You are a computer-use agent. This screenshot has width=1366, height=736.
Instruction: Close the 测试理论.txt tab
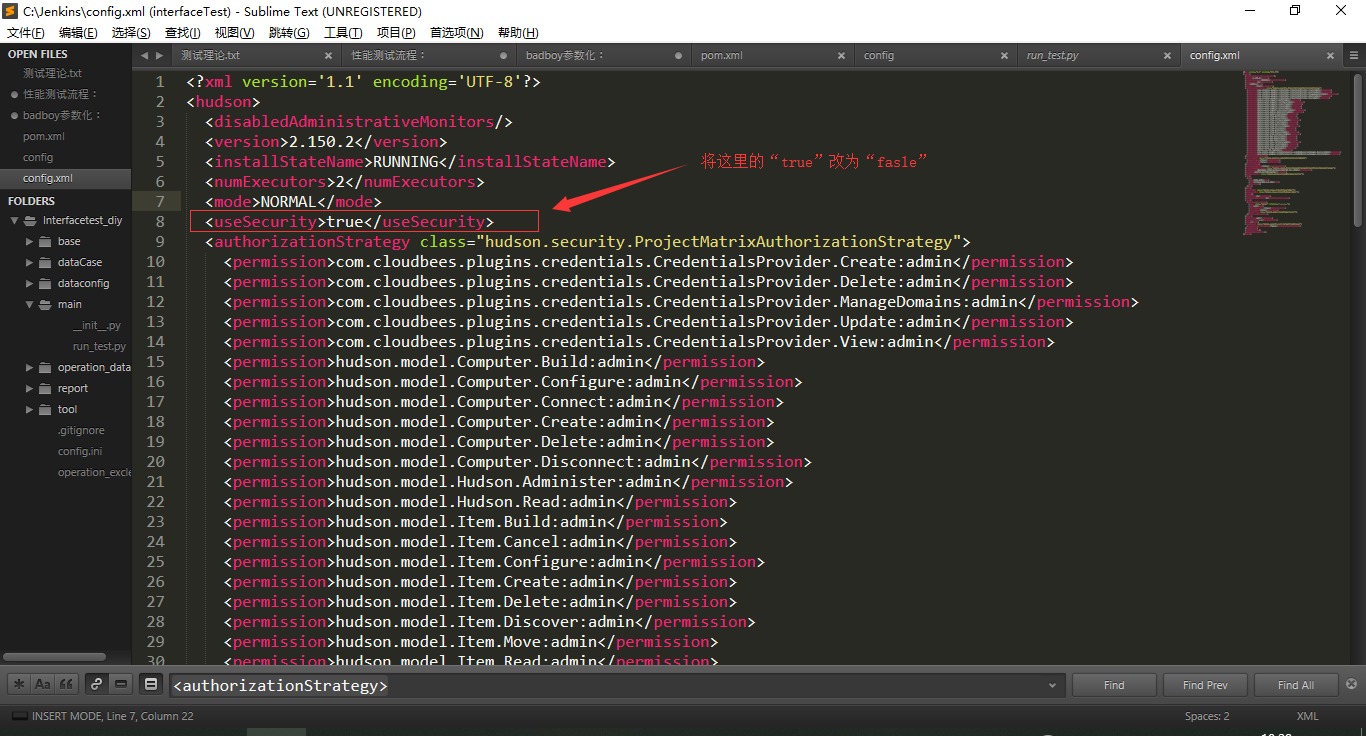coord(329,56)
